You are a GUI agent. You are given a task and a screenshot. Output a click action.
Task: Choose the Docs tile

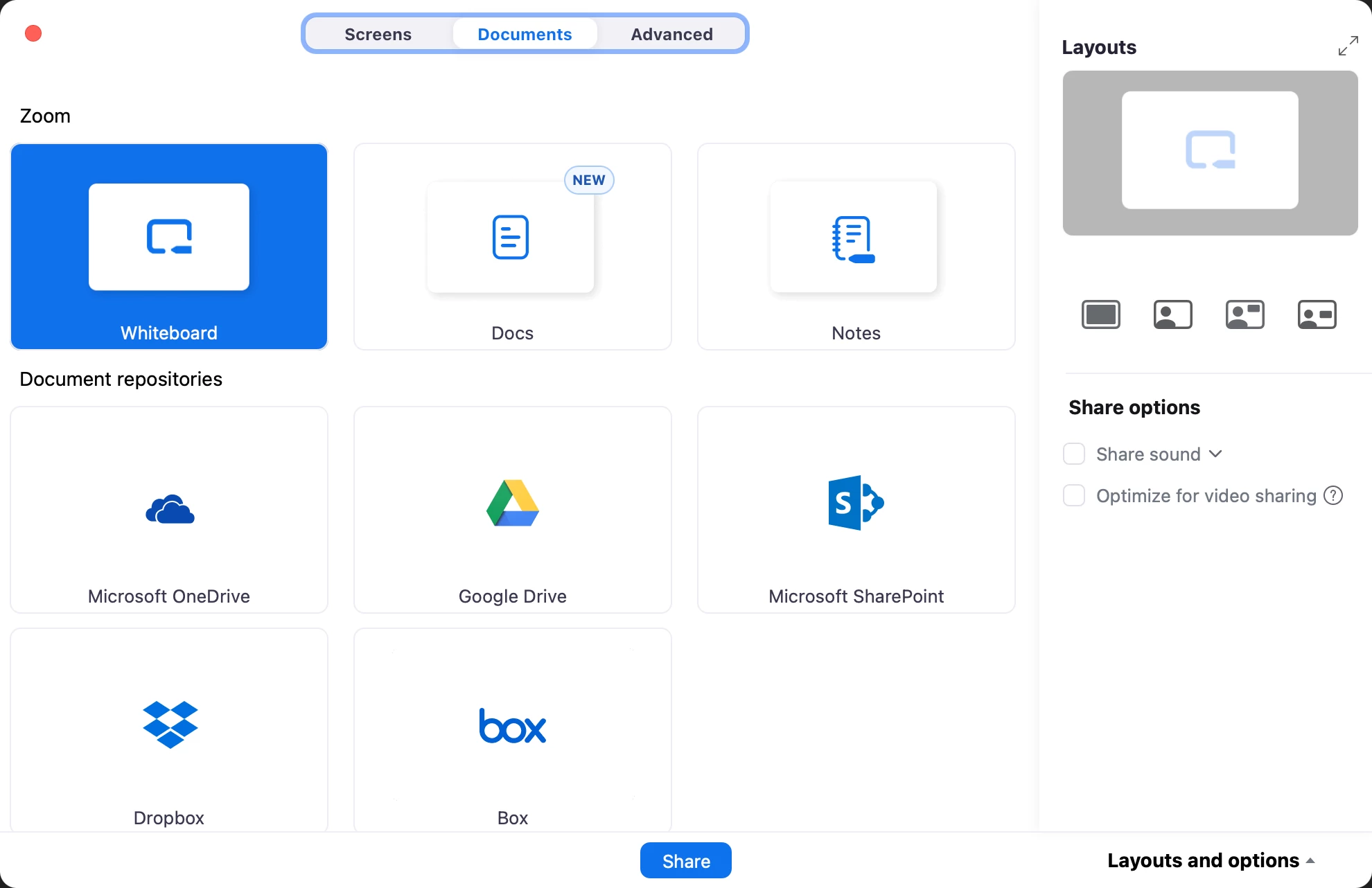pyautogui.click(x=512, y=247)
